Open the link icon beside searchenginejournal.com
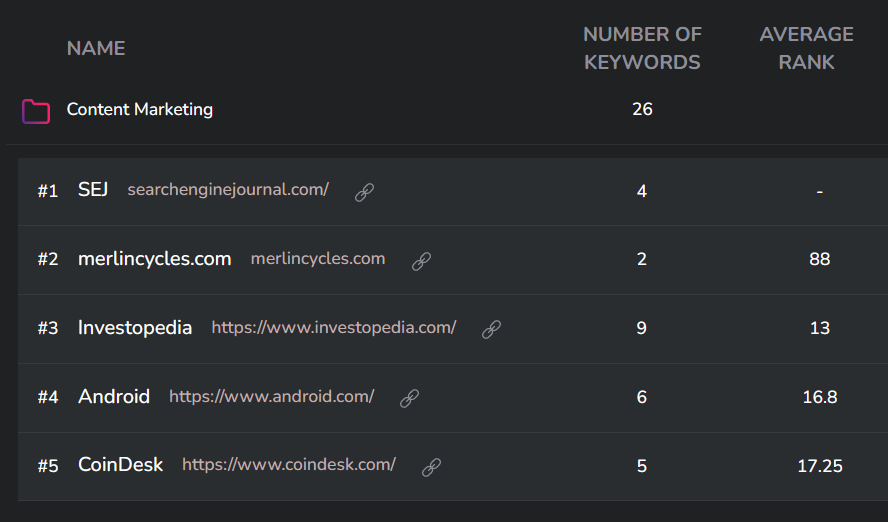 click(364, 192)
